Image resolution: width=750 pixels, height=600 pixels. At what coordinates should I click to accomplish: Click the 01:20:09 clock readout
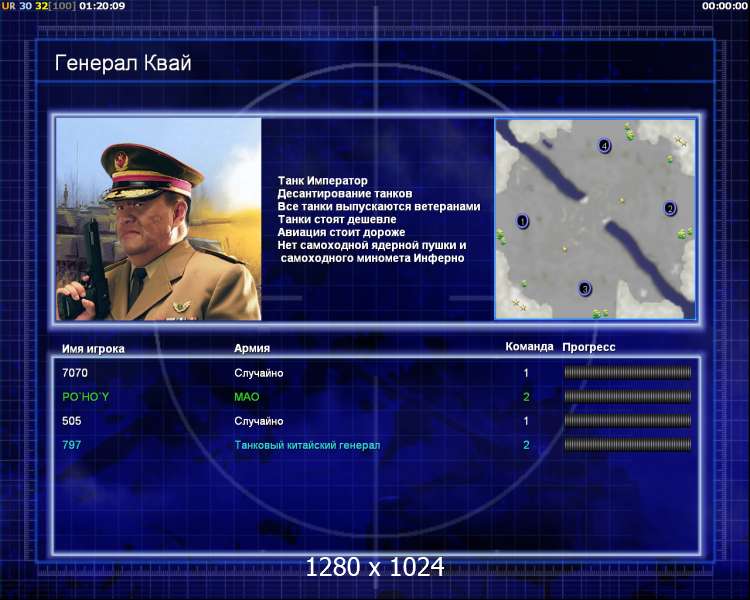coord(102,6)
